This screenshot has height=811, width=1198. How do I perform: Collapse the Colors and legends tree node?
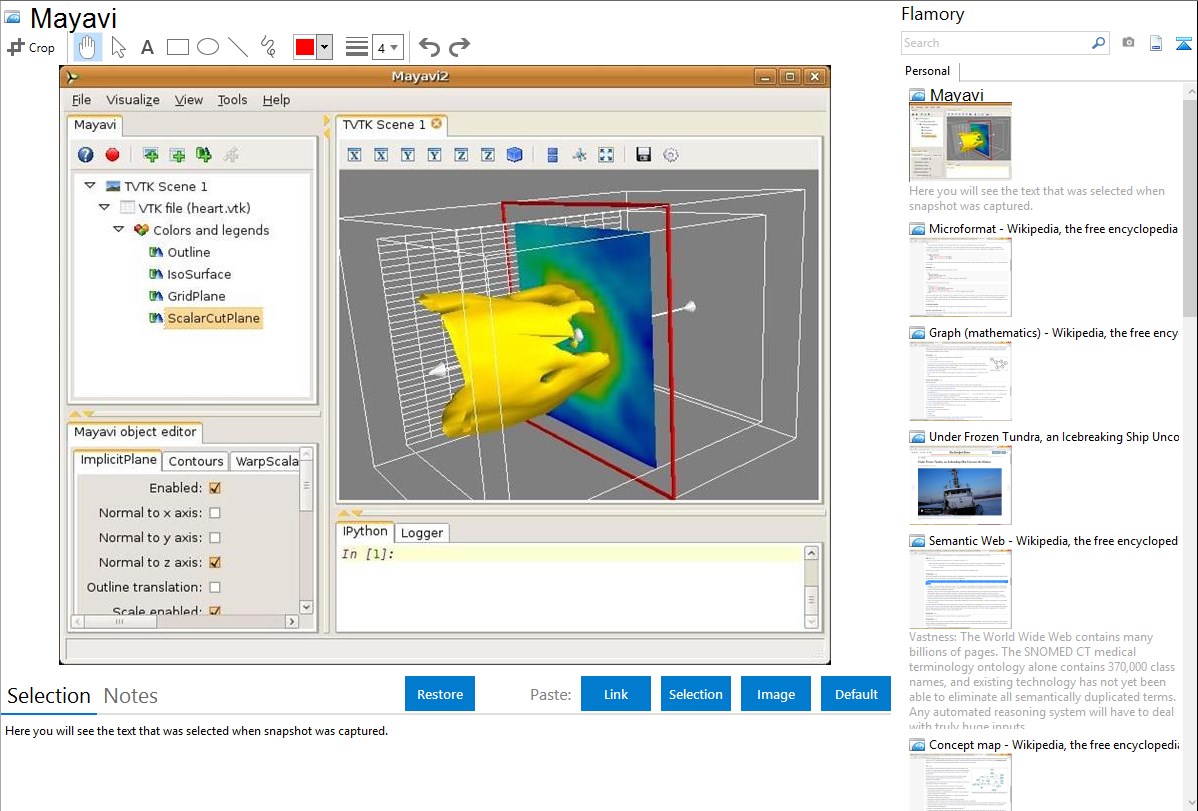(x=119, y=230)
